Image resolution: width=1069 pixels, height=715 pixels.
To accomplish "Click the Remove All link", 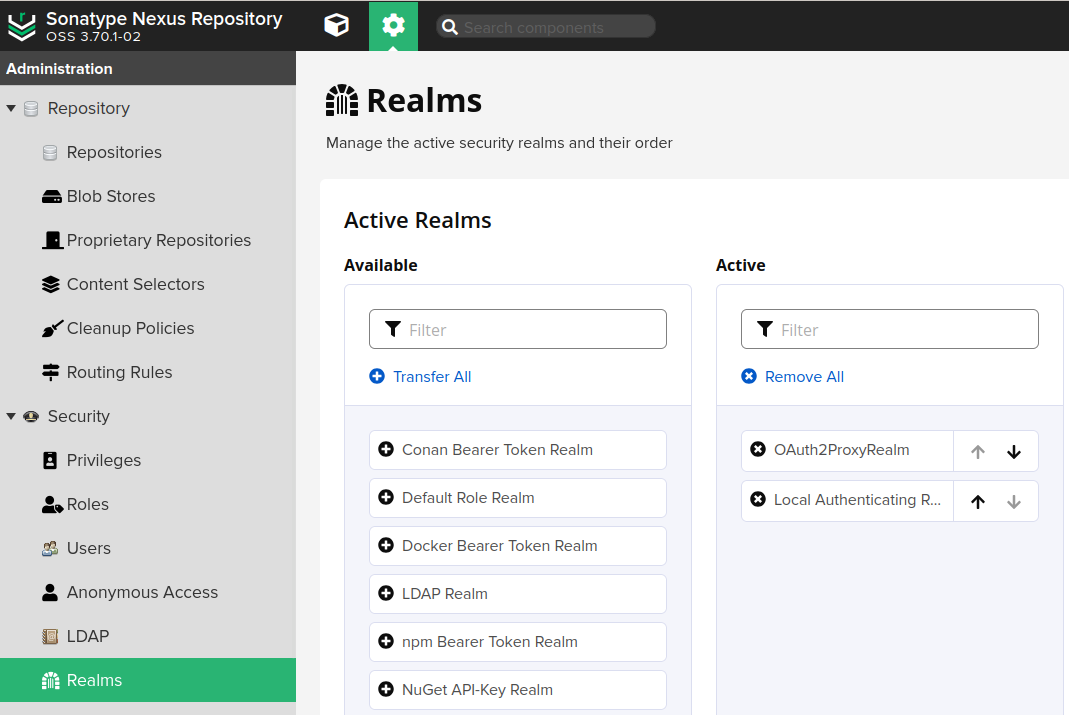I will [803, 377].
